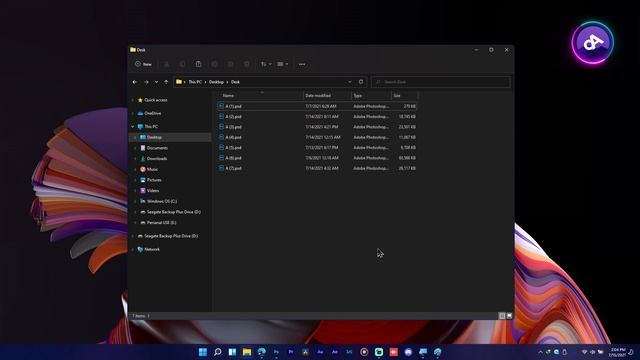The image size is (640, 360).
Task: Click File Explorer icon on the taskbar
Action: coord(247,352)
